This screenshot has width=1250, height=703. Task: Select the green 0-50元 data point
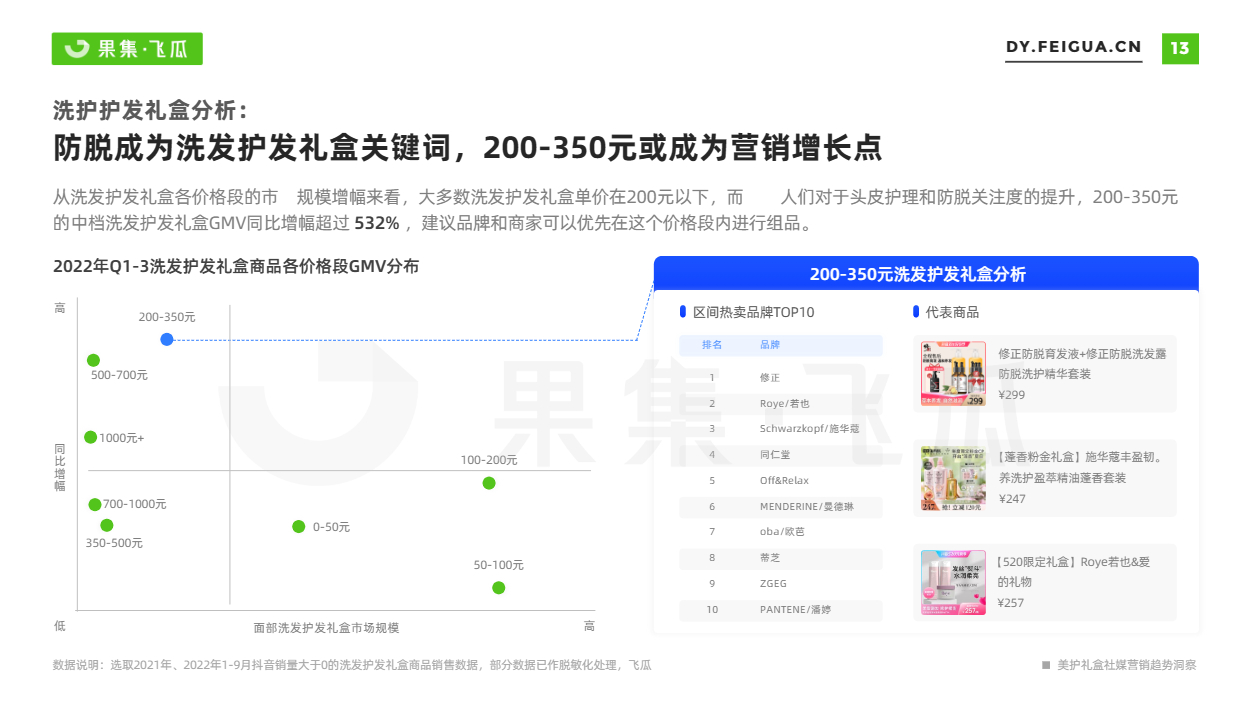tap(298, 527)
